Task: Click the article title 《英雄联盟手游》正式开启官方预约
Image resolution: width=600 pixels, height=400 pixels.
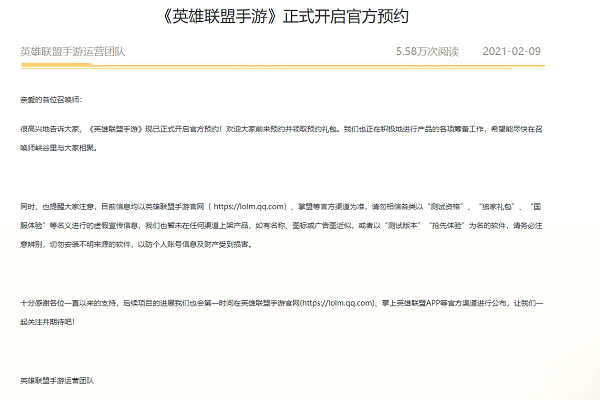Action: (x=286, y=17)
